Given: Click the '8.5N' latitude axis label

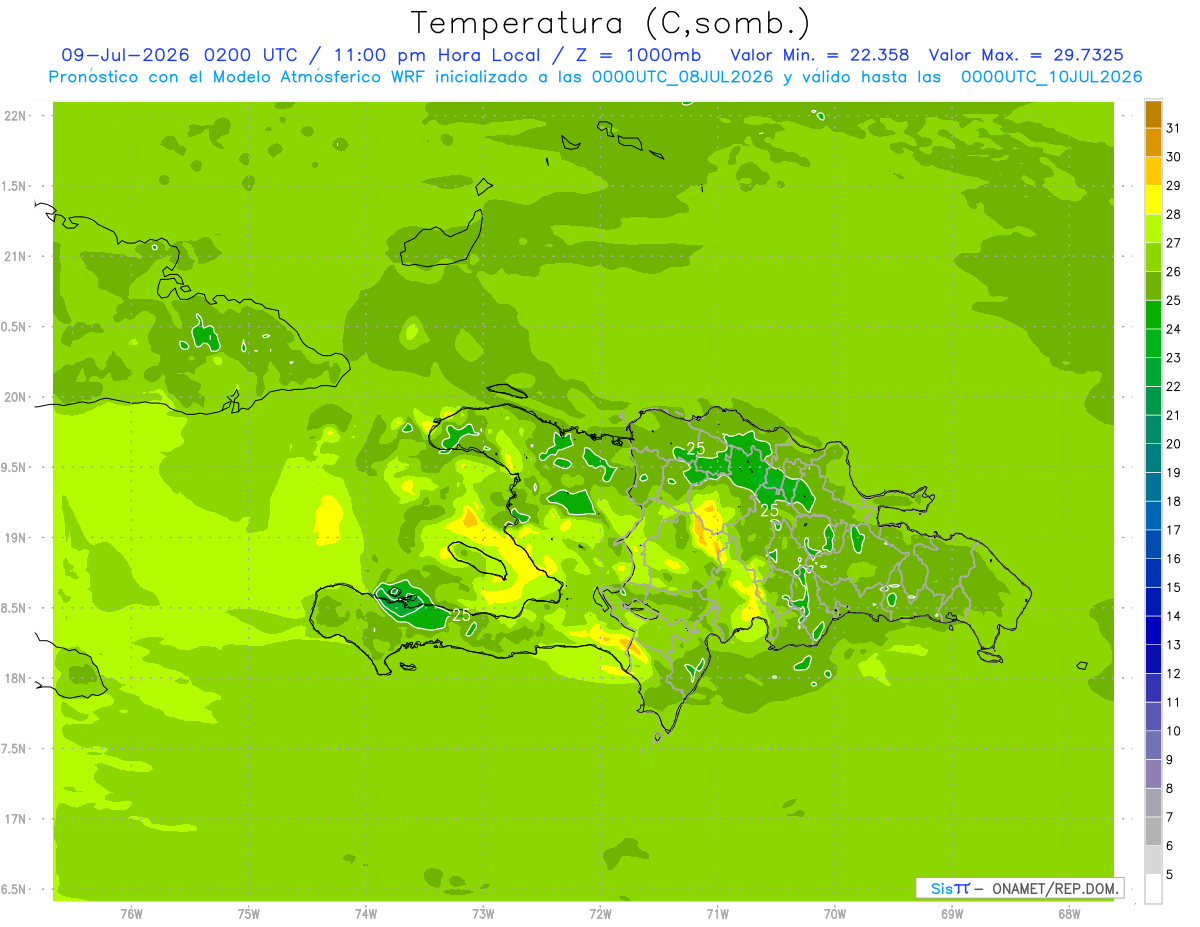Looking at the screenshot, I should tap(15, 608).
